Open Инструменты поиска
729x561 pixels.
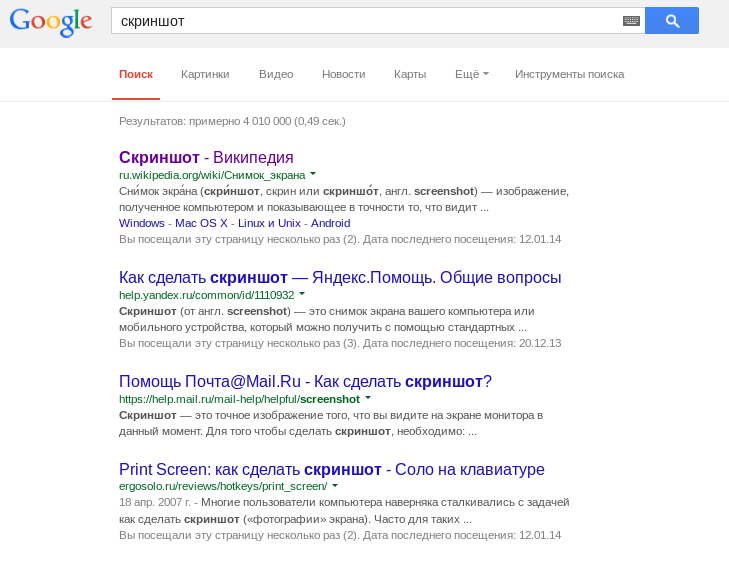tap(570, 74)
